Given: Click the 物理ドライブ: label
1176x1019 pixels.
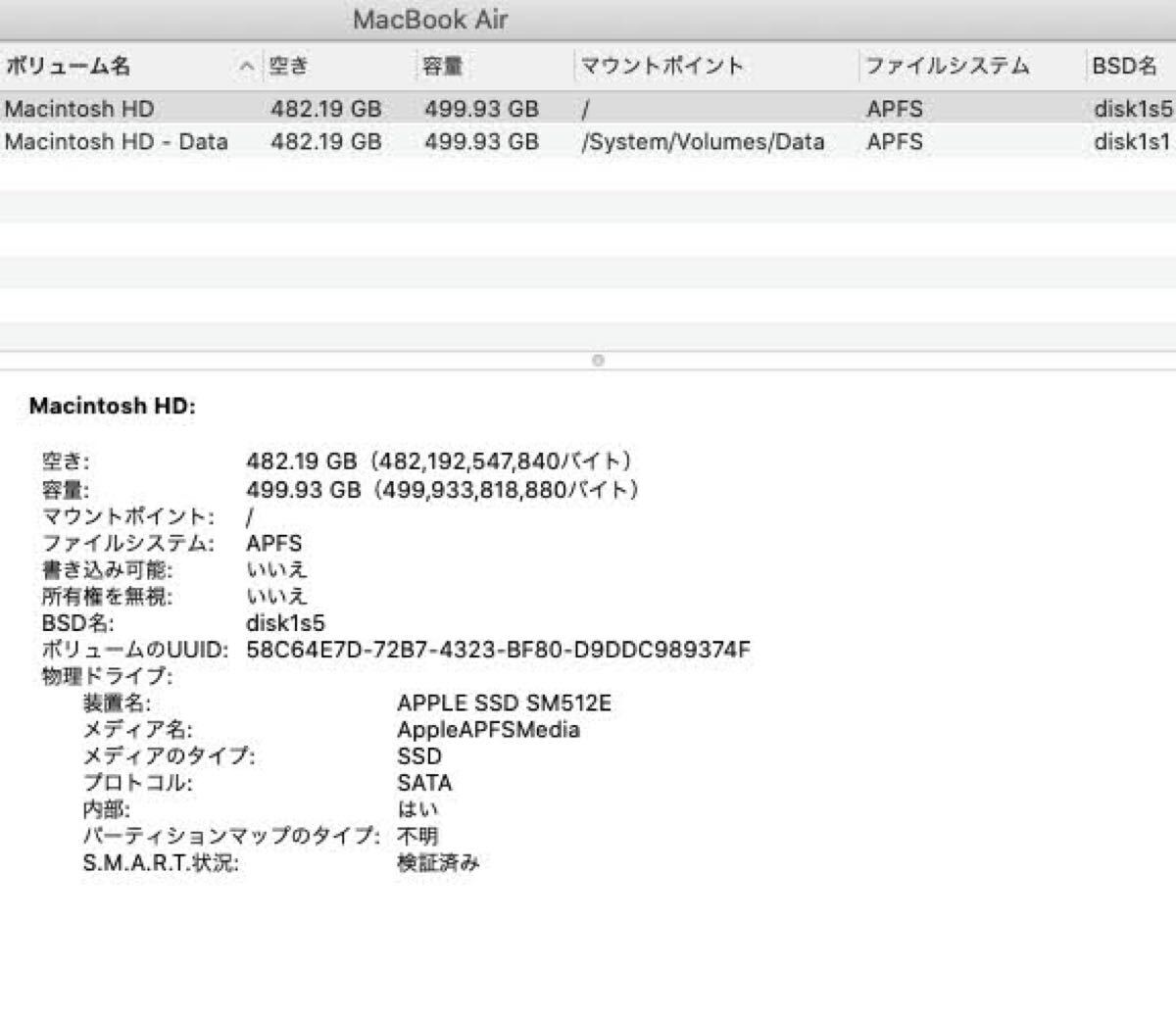Looking at the screenshot, I should coord(107,676).
